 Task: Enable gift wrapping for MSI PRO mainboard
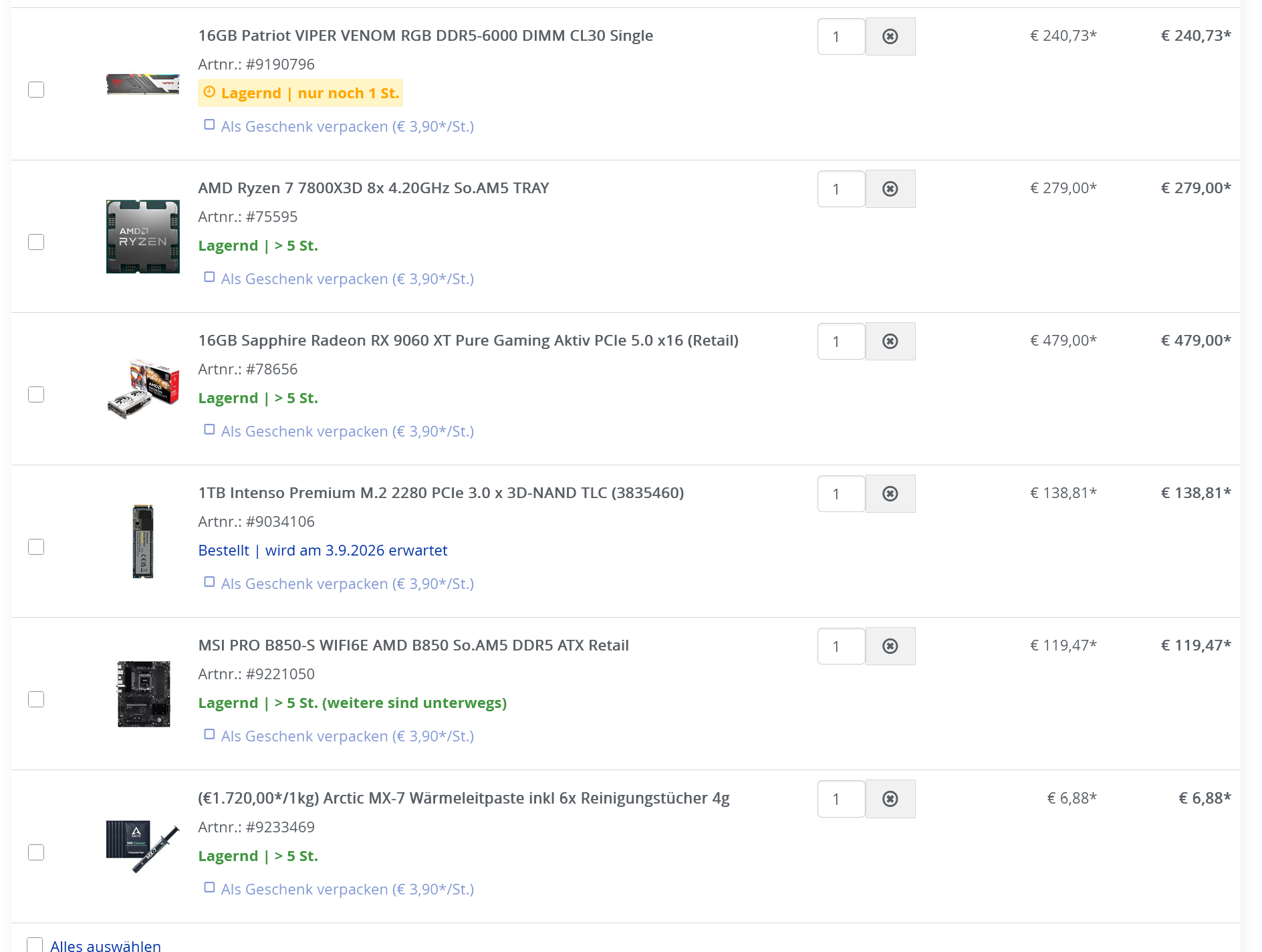pos(209,735)
